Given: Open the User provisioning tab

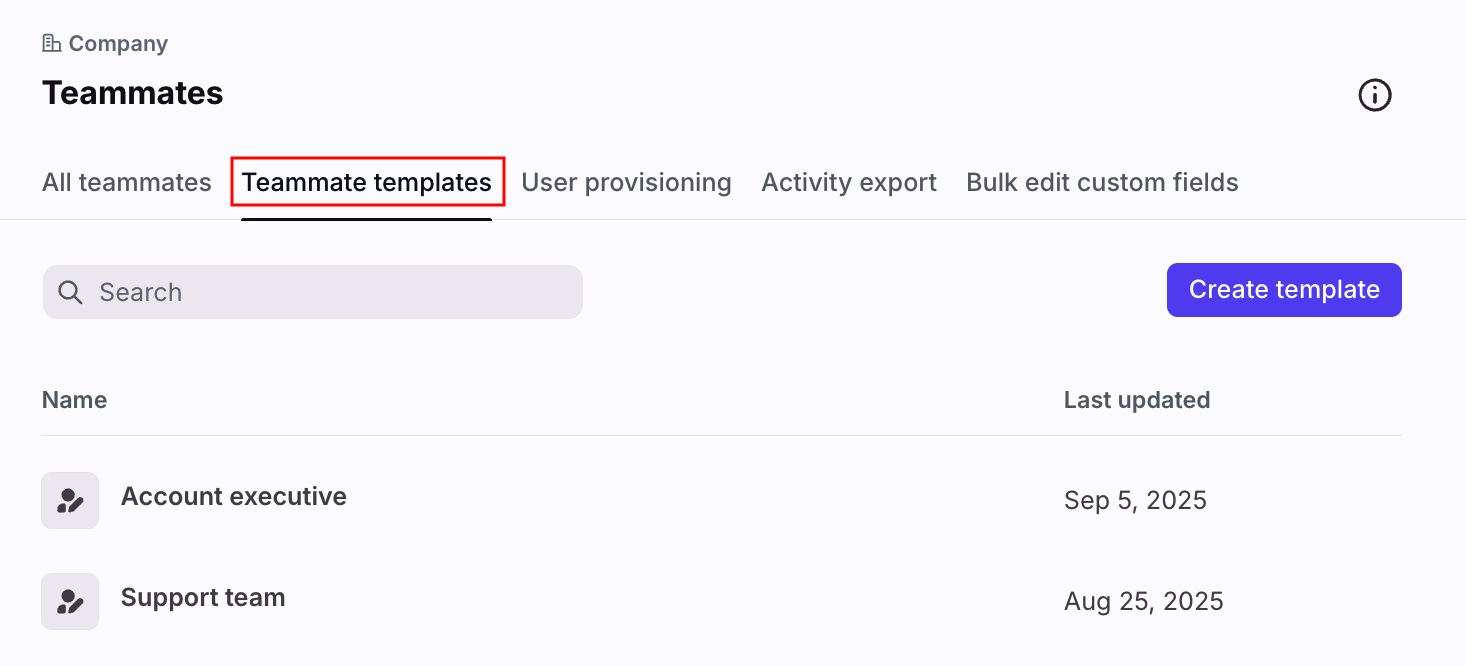Looking at the screenshot, I should 626,183.
